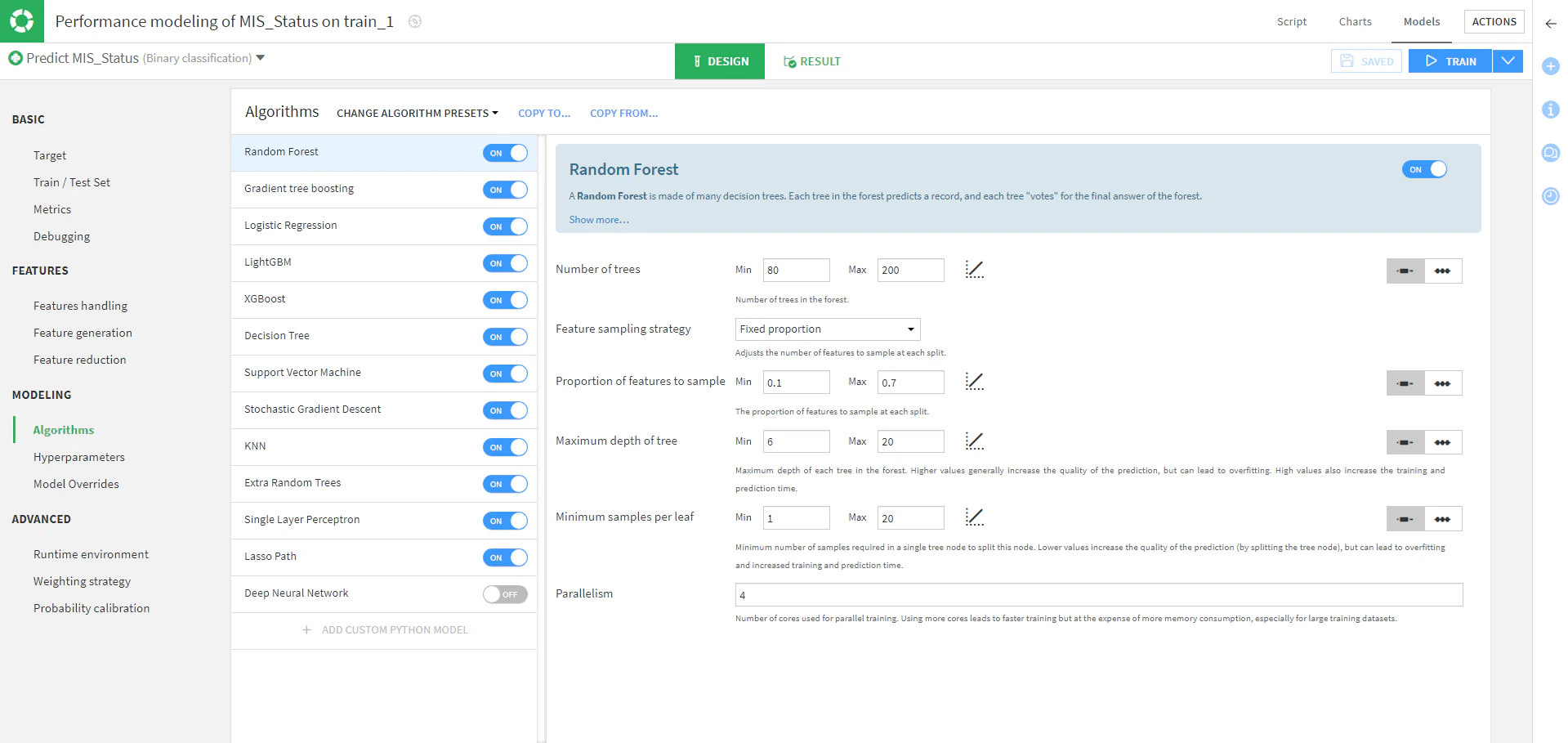The width and height of the screenshot is (1568, 743).
Task: Open the Design tab
Action: [720, 61]
